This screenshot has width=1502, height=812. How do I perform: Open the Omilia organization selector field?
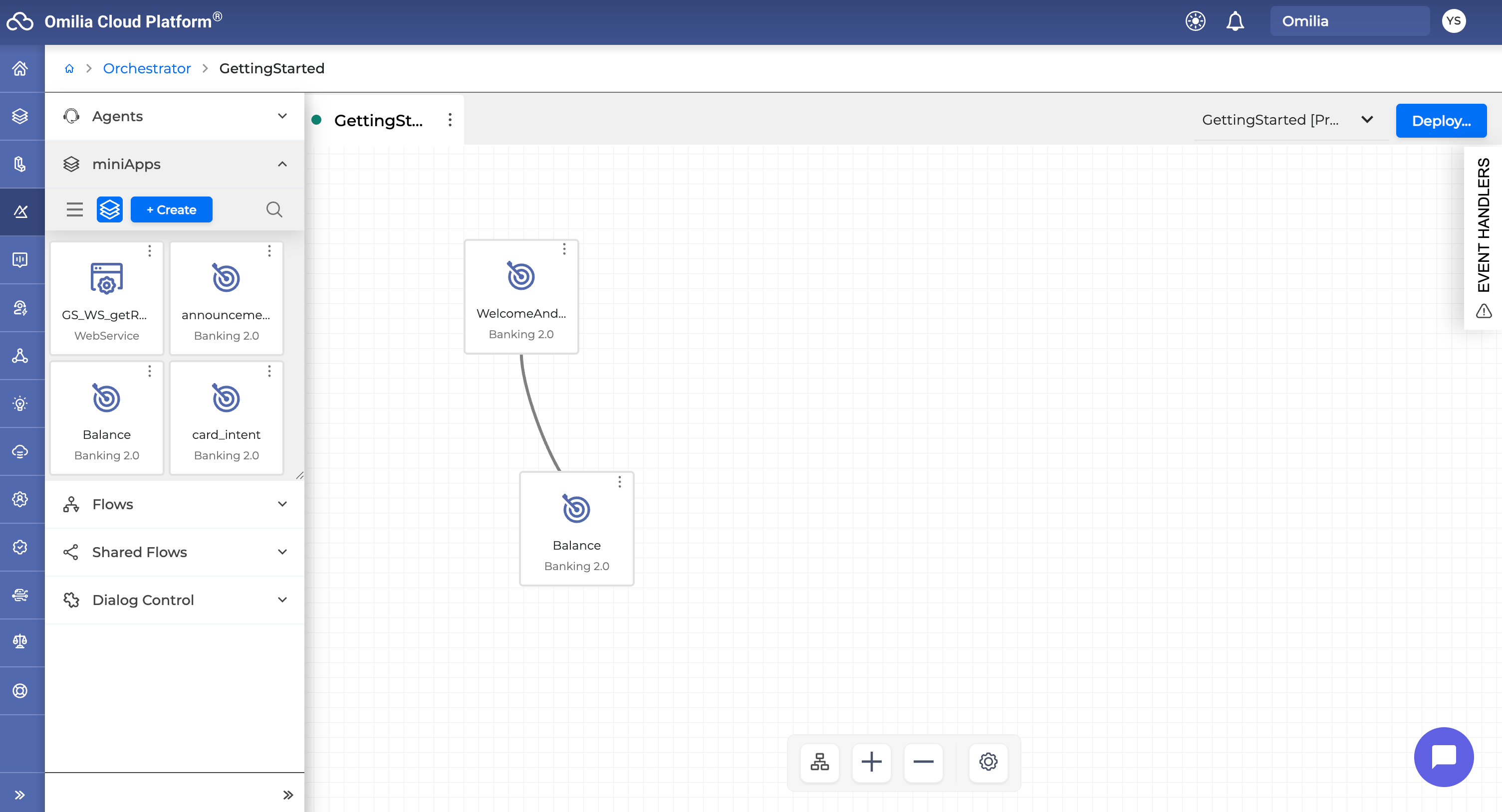pyautogui.click(x=1350, y=21)
